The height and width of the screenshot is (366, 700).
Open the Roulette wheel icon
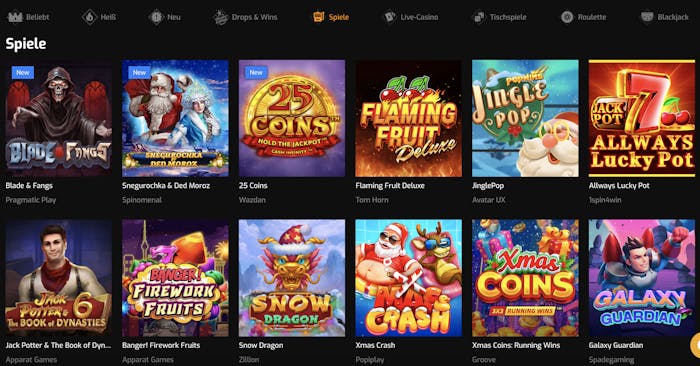pyautogui.click(x=567, y=17)
